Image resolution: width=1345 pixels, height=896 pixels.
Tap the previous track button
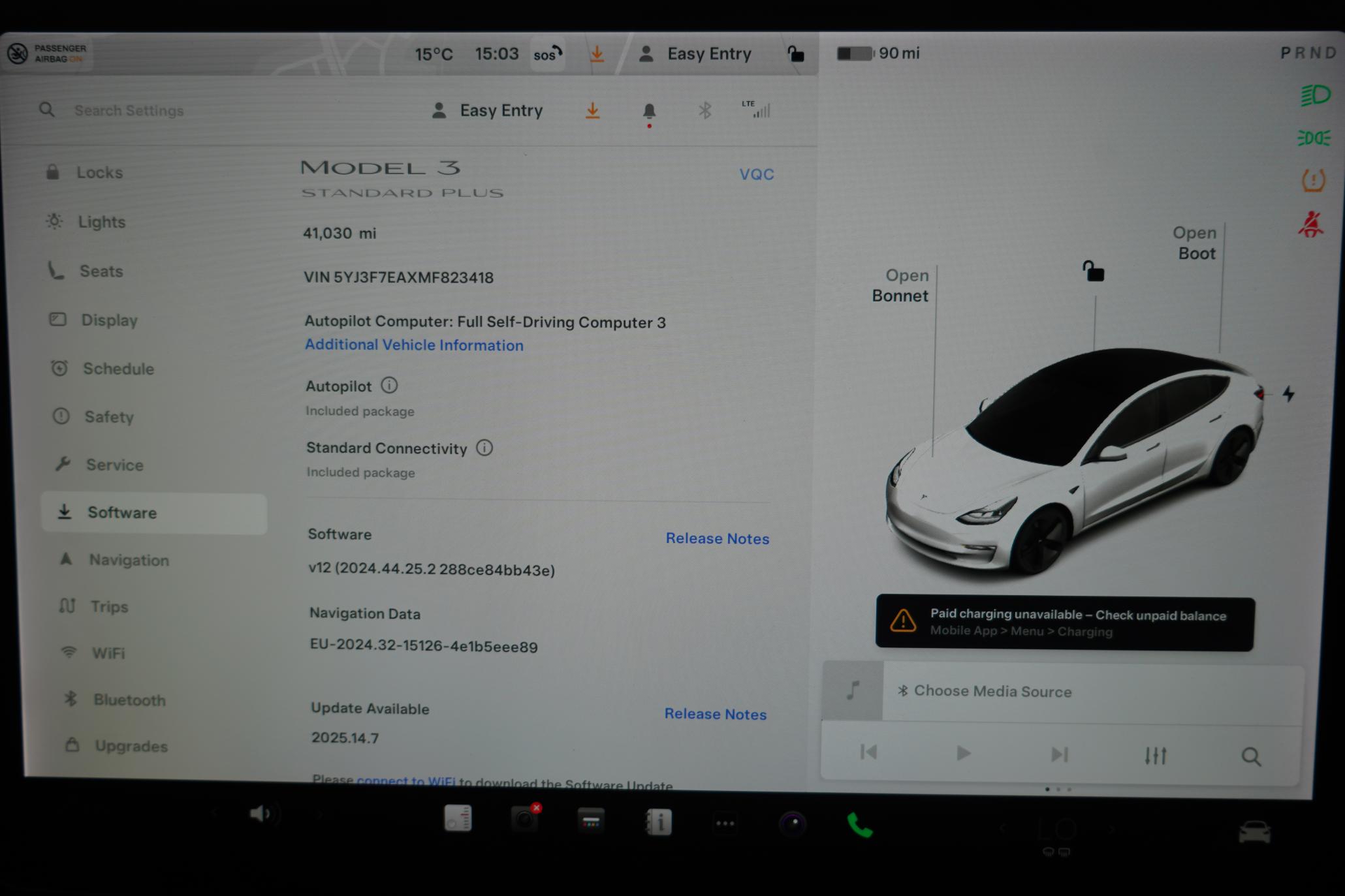pos(868,752)
